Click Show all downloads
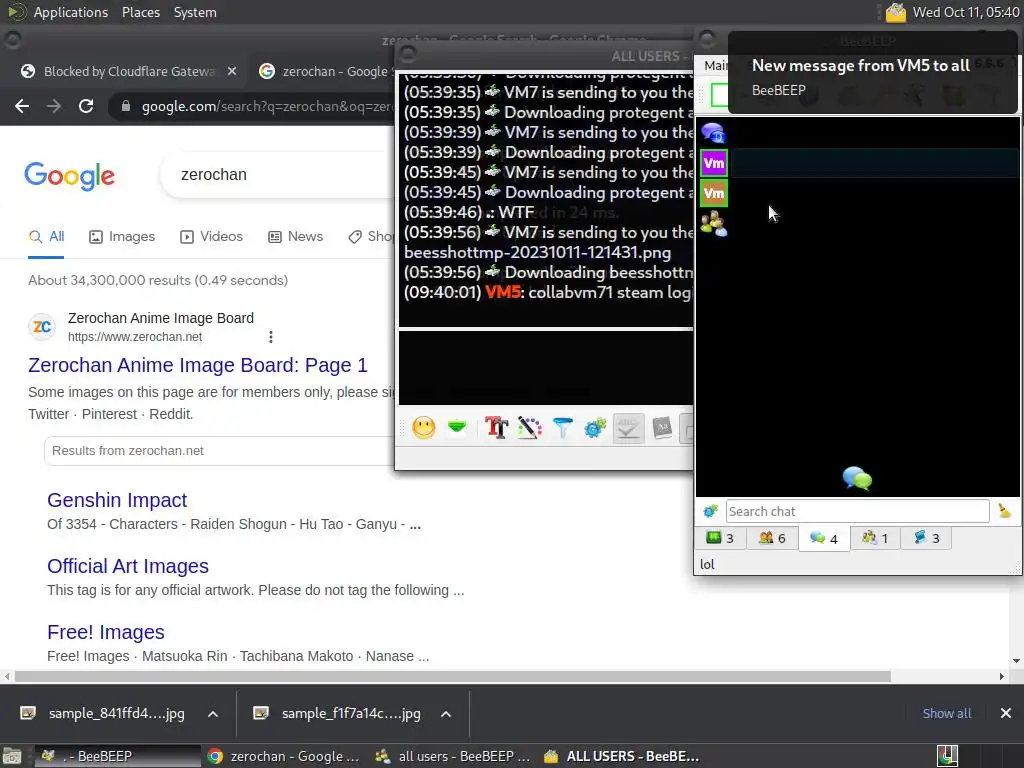This screenshot has width=1024, height=768. pyautogui.click(x=946, y=713)
